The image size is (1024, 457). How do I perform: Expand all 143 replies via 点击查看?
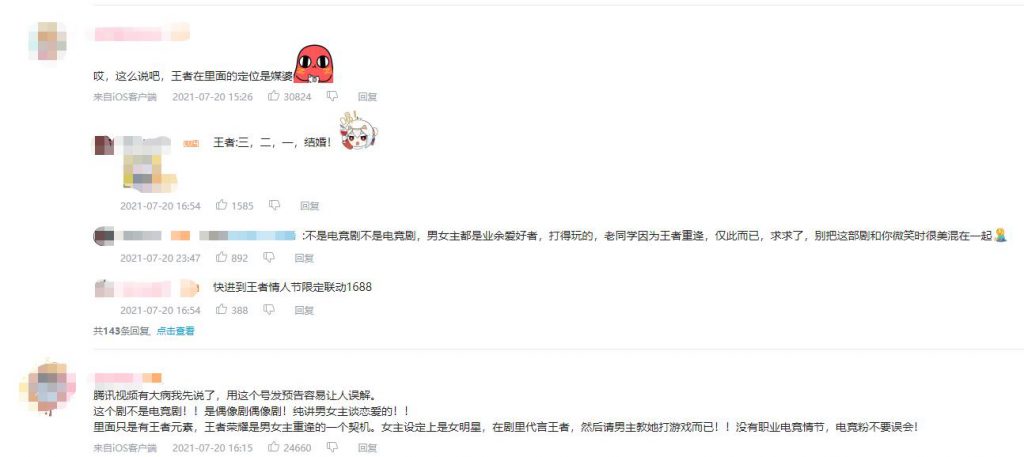pyautogui.click(x=175, y=331)
